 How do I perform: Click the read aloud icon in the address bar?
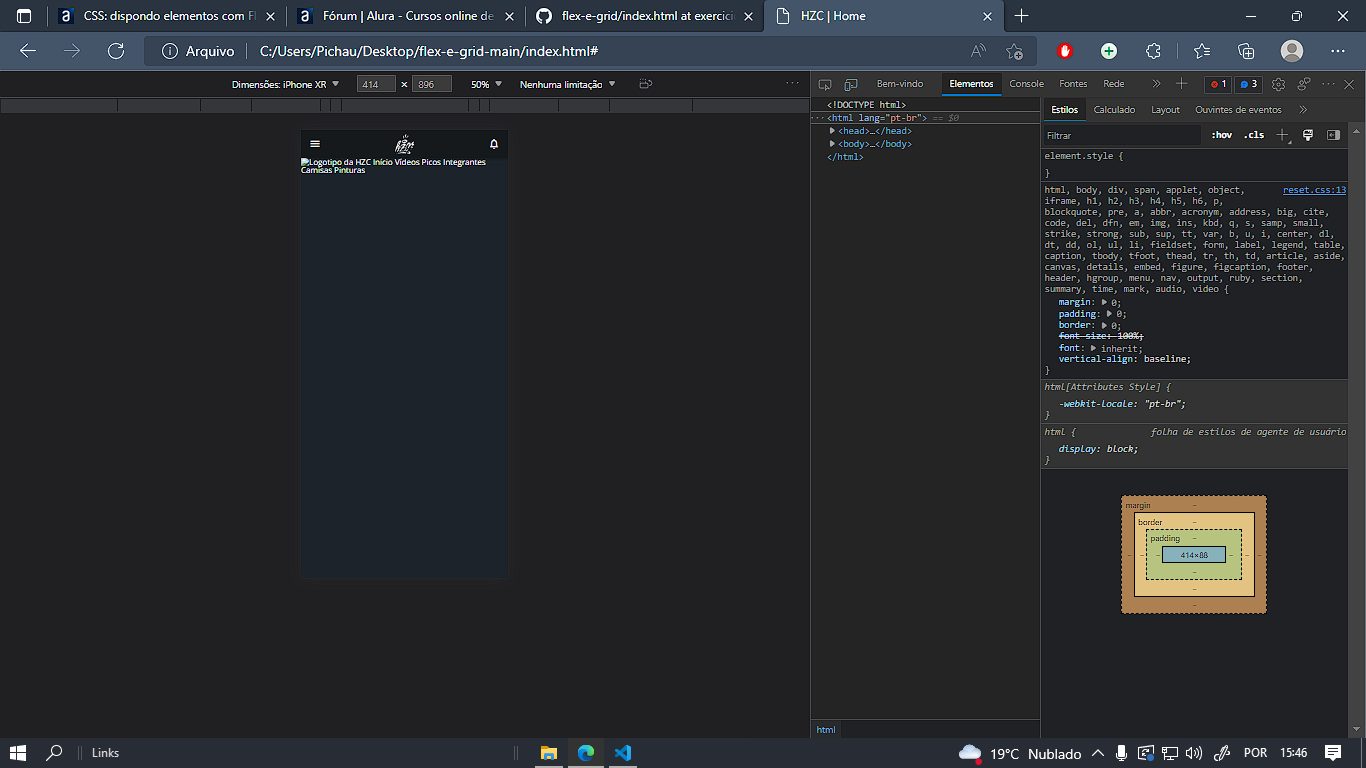click(x=978, y=51)
